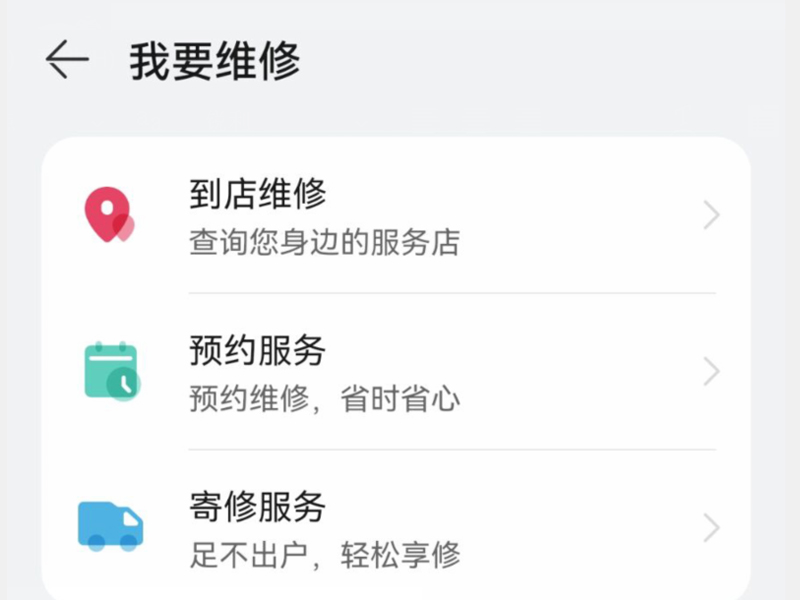Viewport: 800px width, 600px height.
Task: Click the divider line below 到店维修 row
Action: point(452,293)
